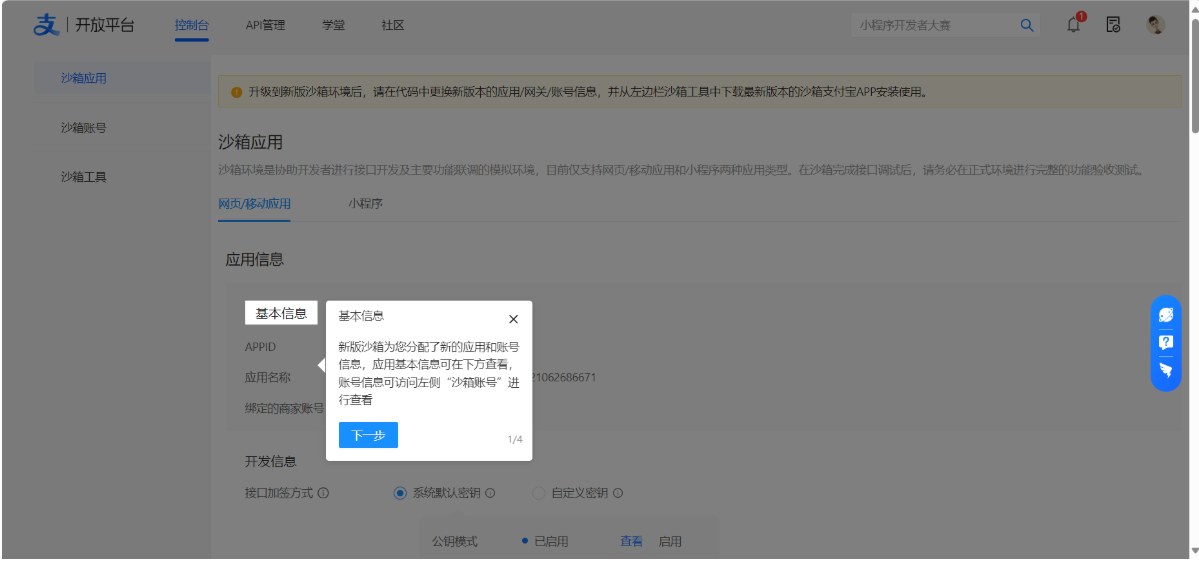Click the 已启用 status text
The image size is (1199, 562).
pos(551,541)
